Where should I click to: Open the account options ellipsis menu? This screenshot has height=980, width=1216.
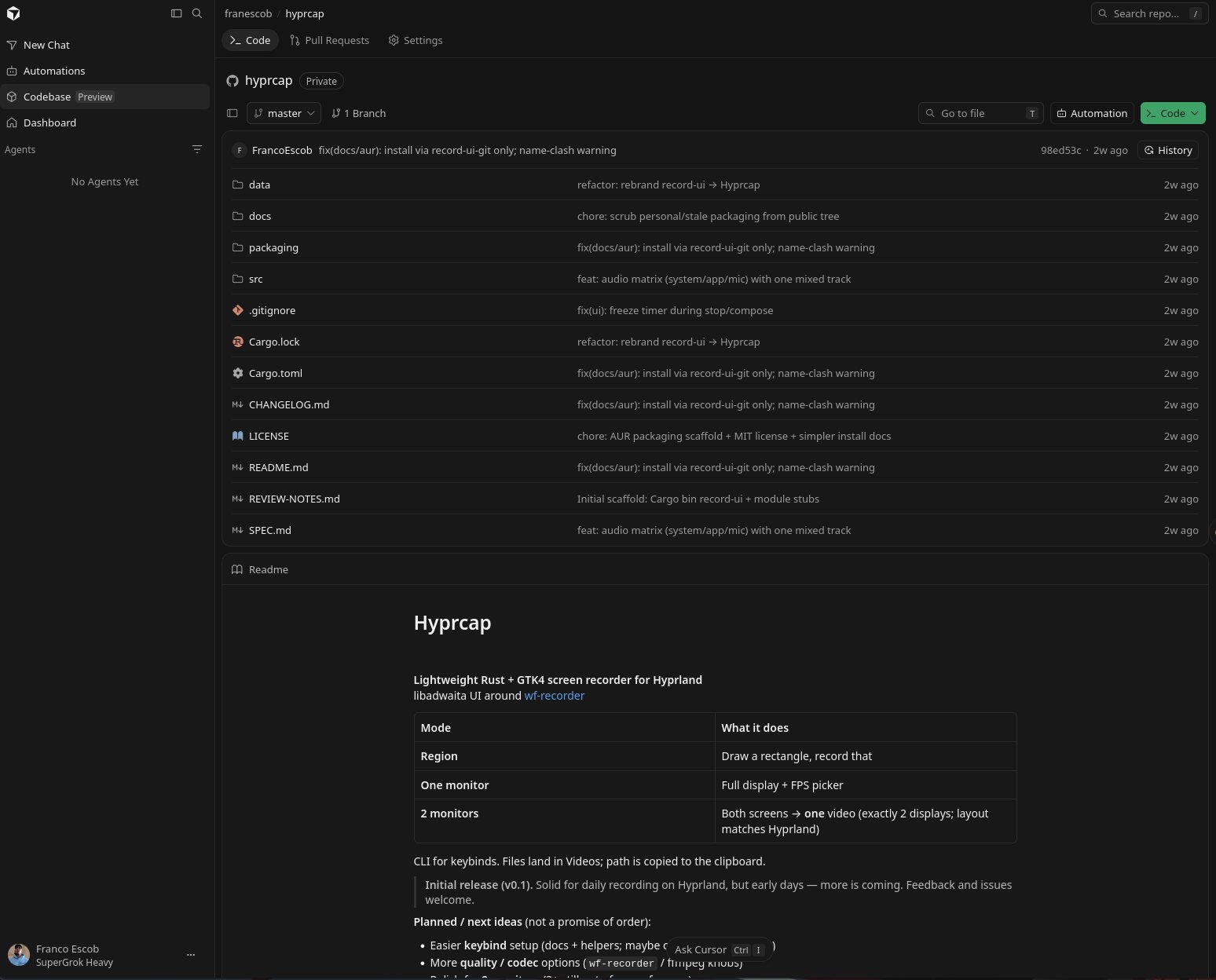click(190, 955)
